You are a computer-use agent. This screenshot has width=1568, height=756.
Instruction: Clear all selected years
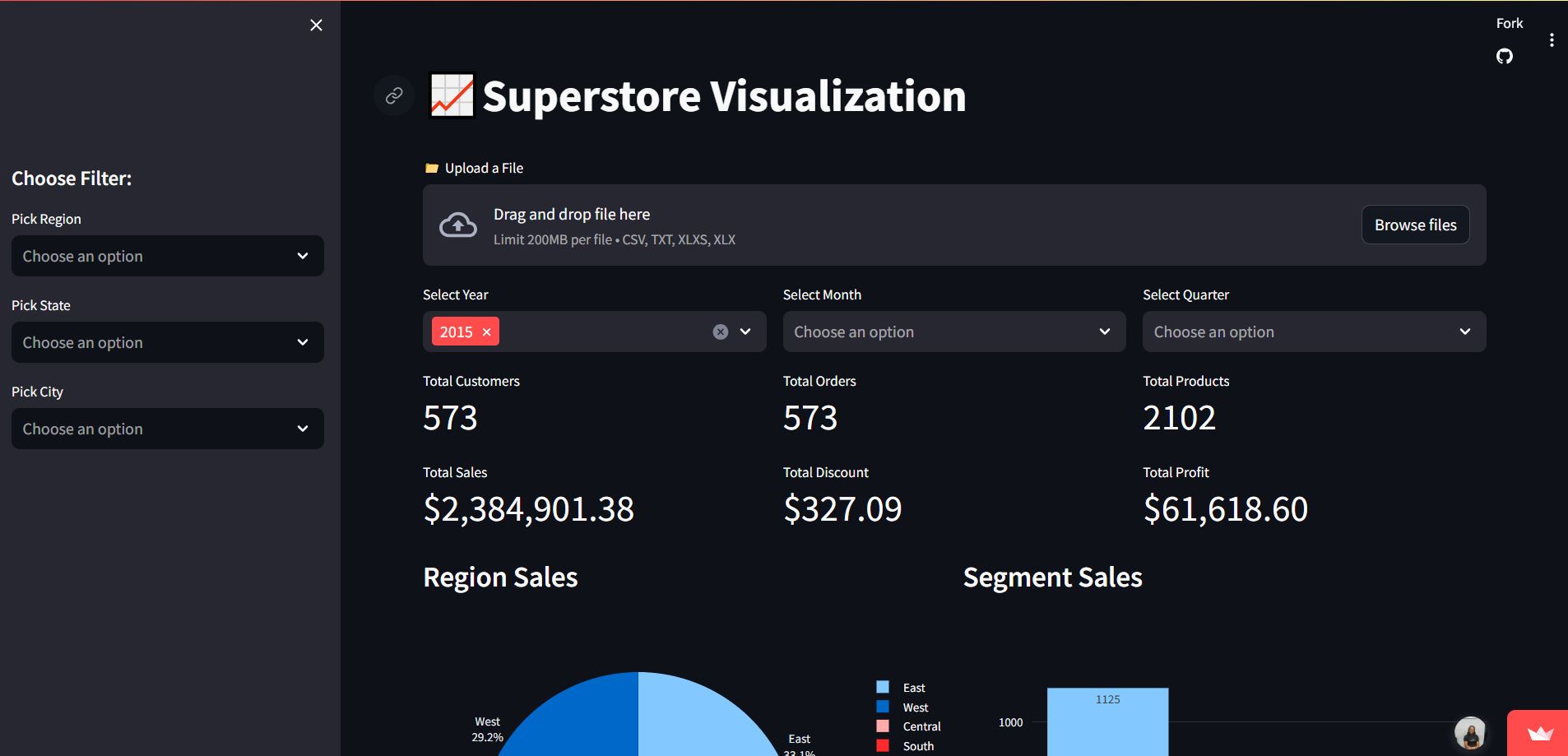(720, 332)
